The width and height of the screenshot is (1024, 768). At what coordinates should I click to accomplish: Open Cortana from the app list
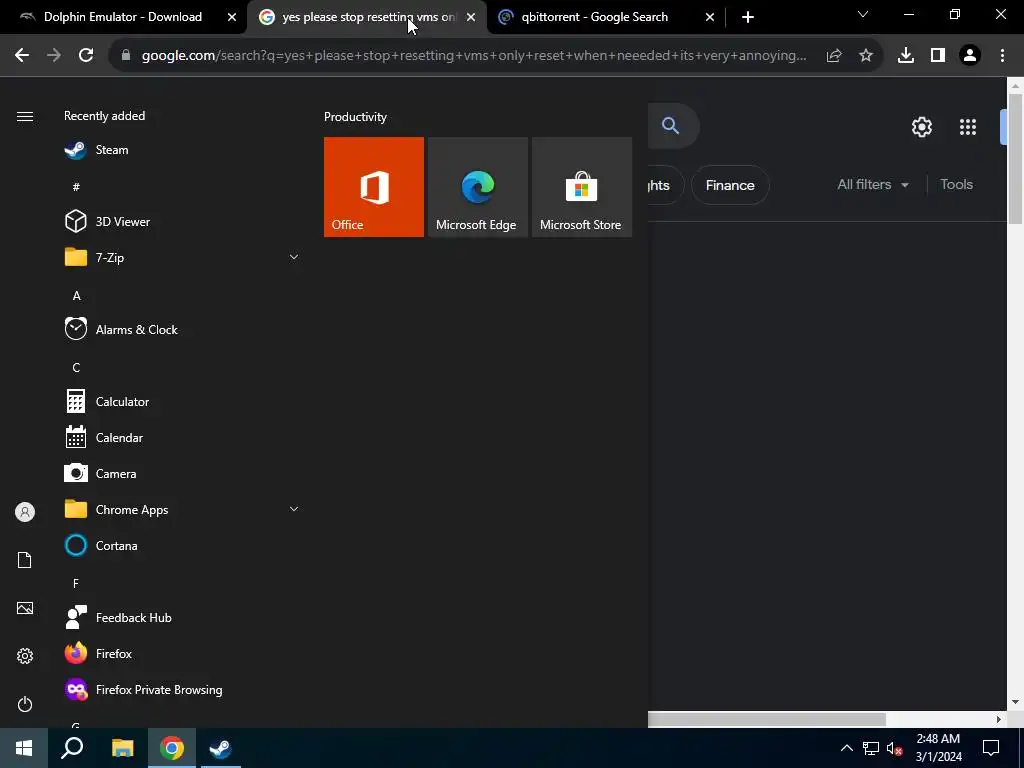181,545
